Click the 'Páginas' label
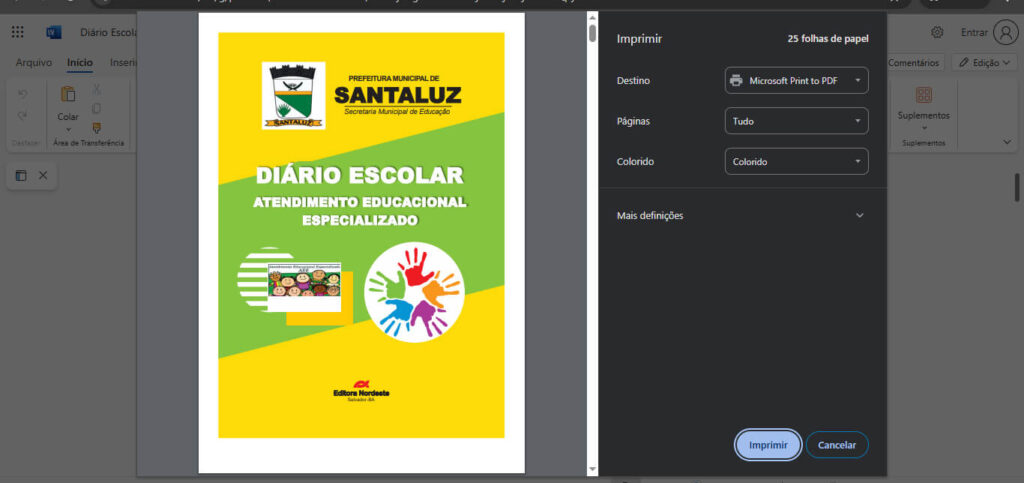This screenshot has height=483, width=1024. 633,121
